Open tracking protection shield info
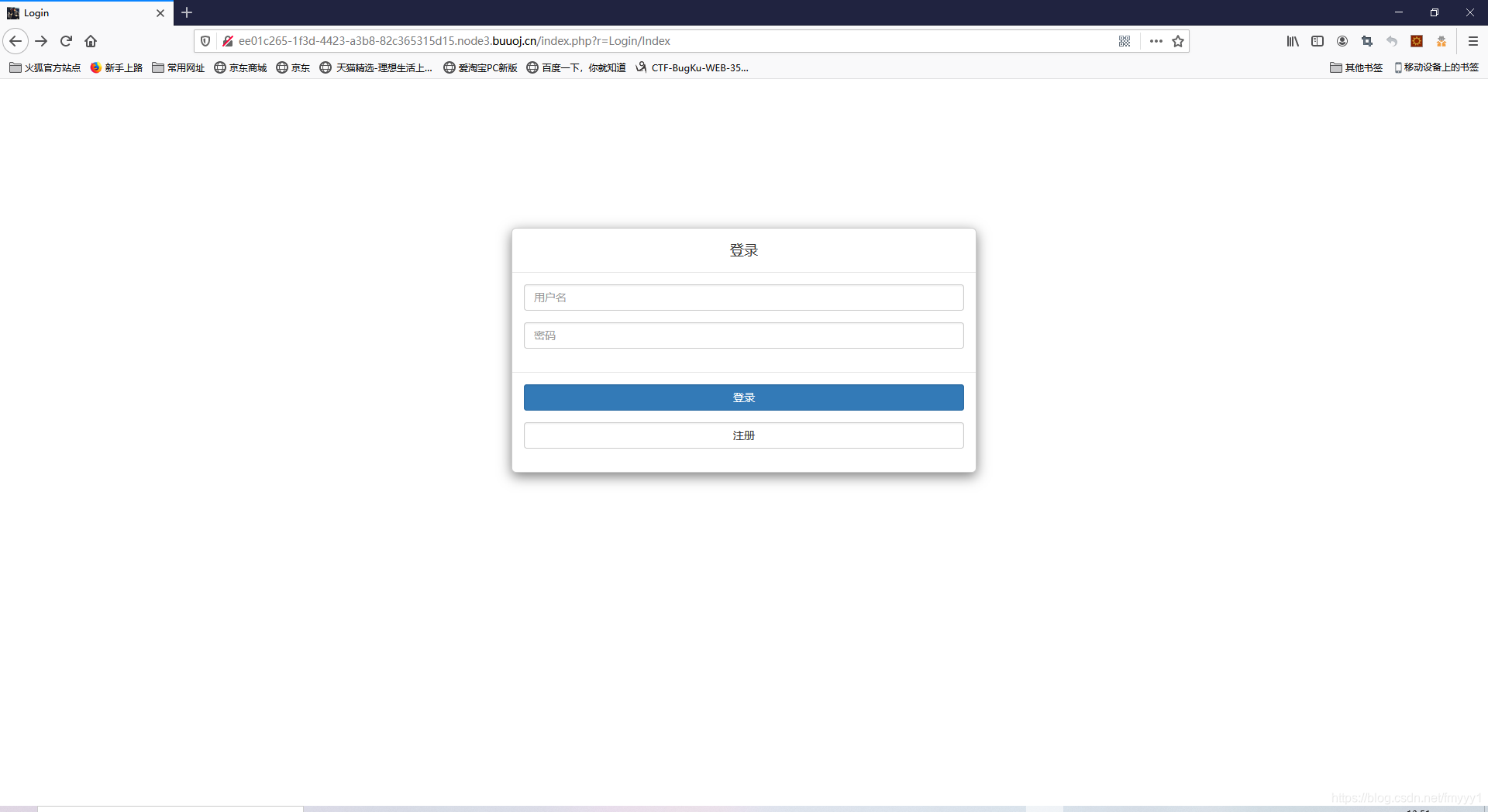 pyautogui.click(x=205, y=41)
